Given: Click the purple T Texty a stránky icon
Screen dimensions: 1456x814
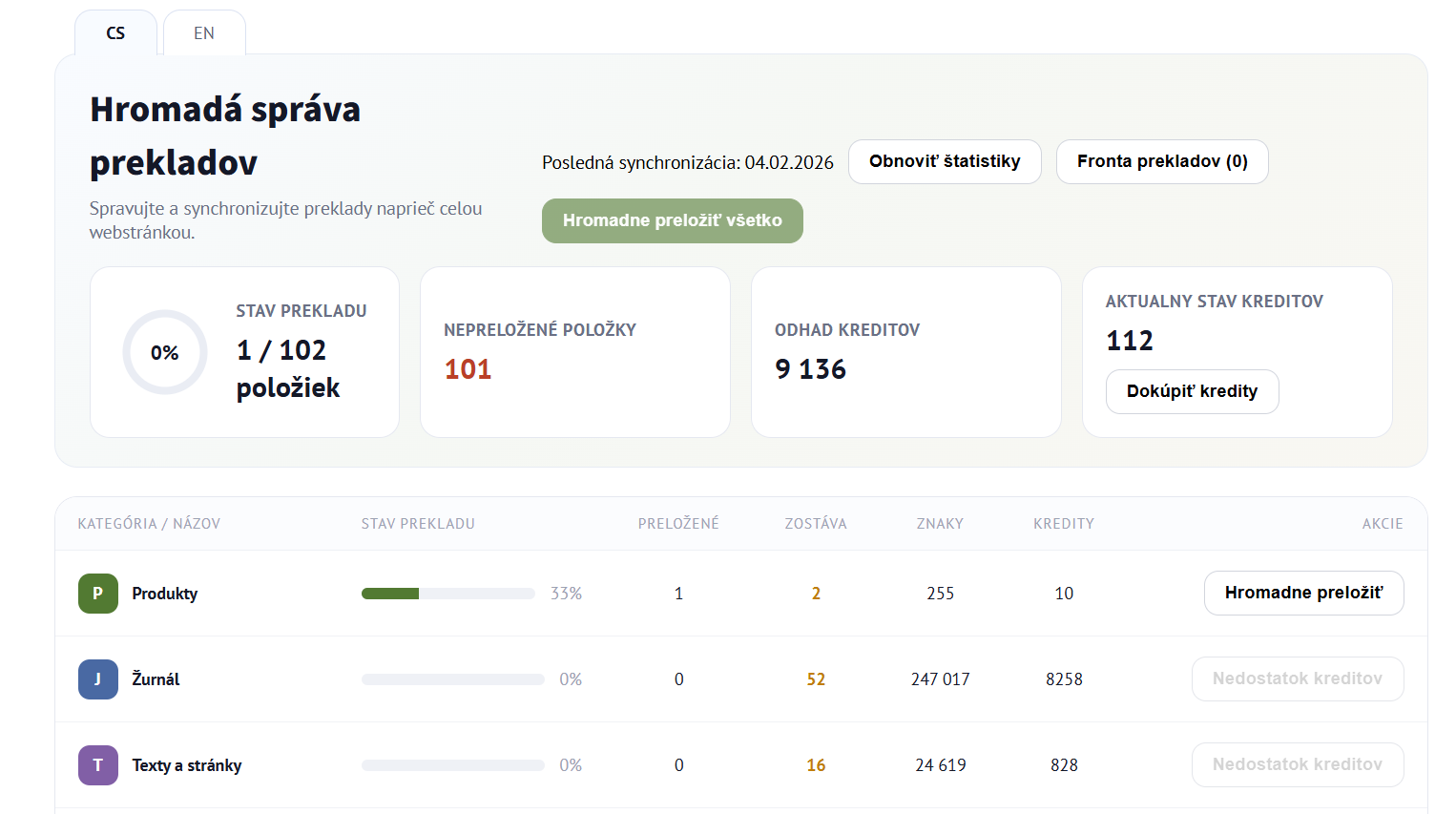Looking at the screenshot, I should pyautogui.click(x=97, y=765).
